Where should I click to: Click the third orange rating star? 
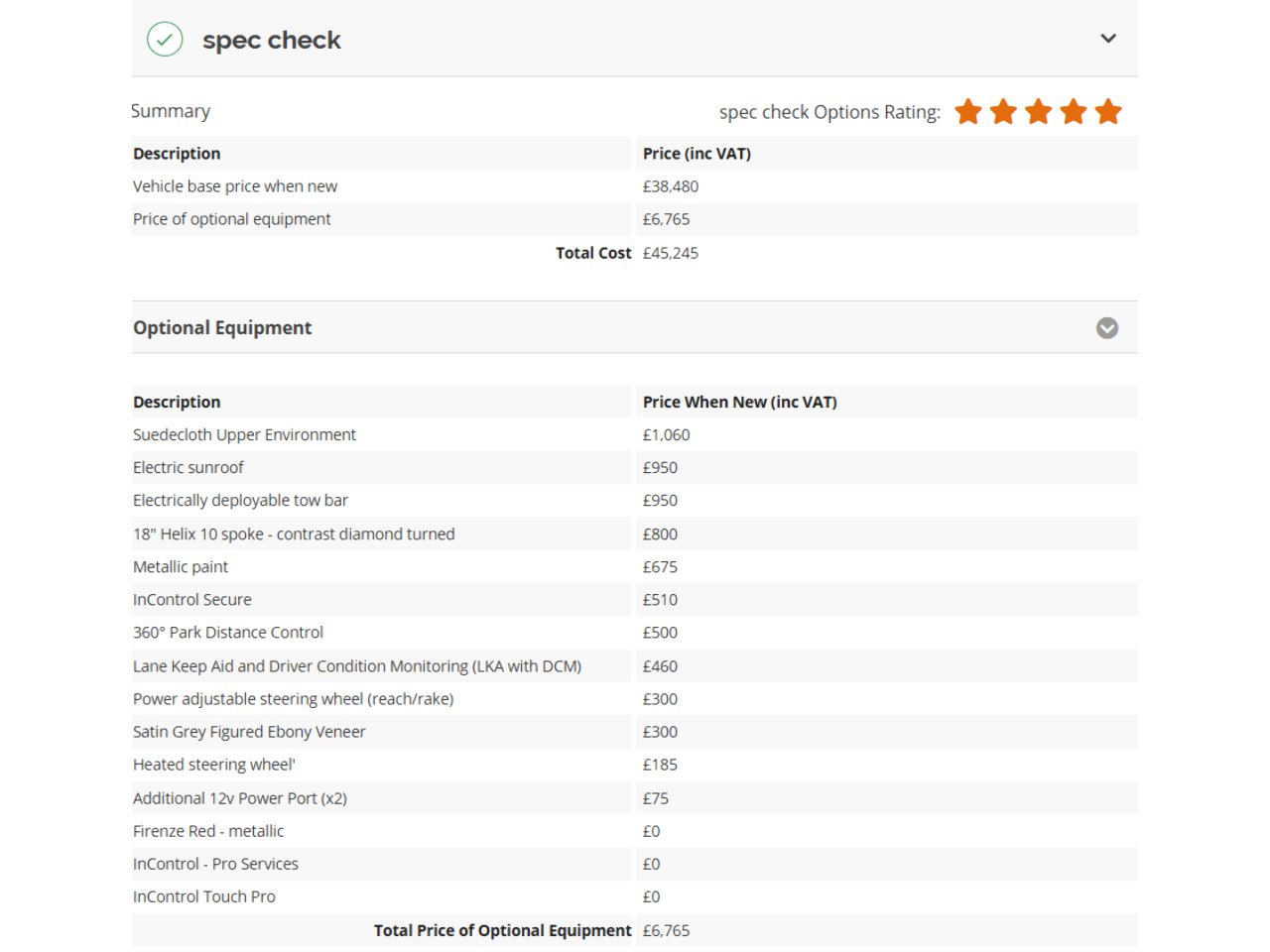[x=1038, y=112]
